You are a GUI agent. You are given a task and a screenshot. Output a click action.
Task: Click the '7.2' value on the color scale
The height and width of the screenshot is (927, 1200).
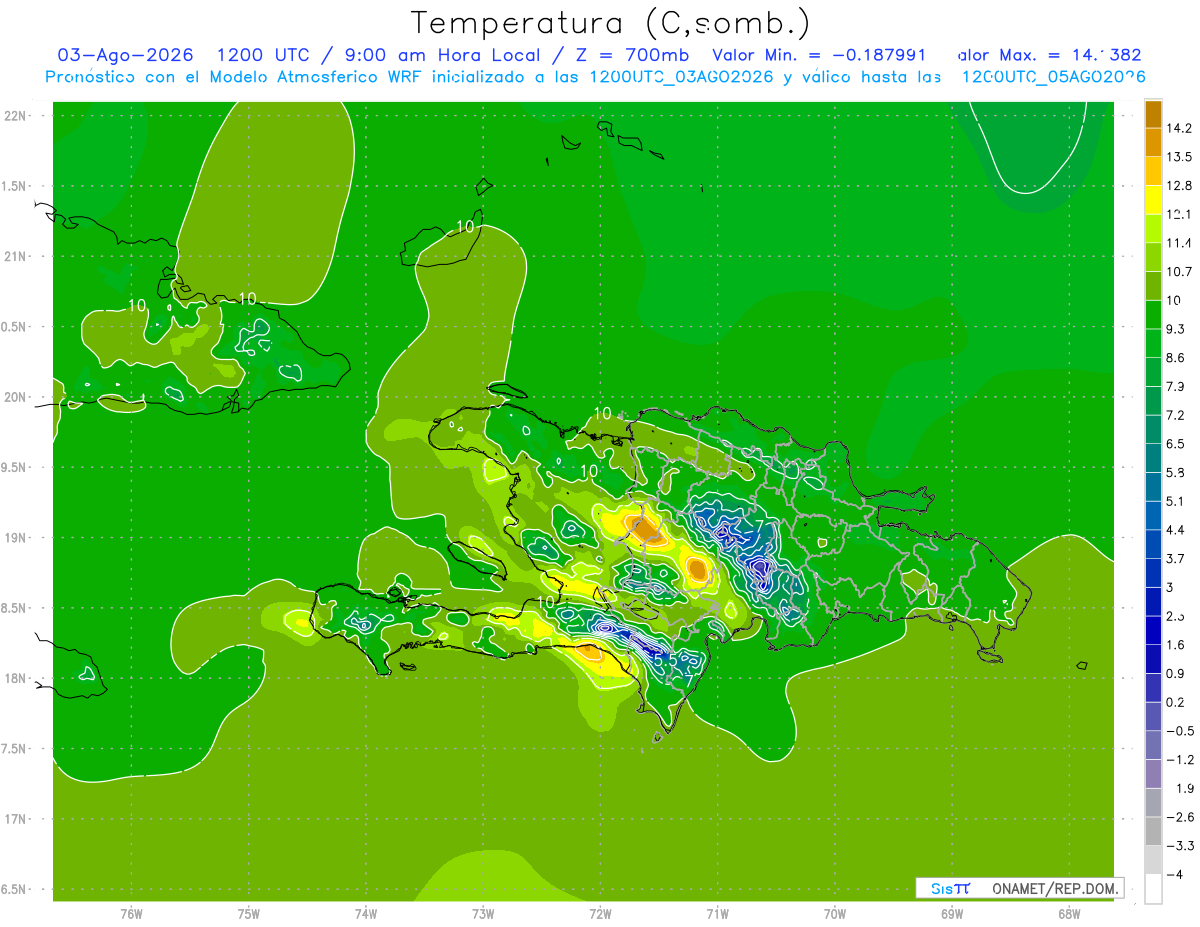(x=1176, y=415)
